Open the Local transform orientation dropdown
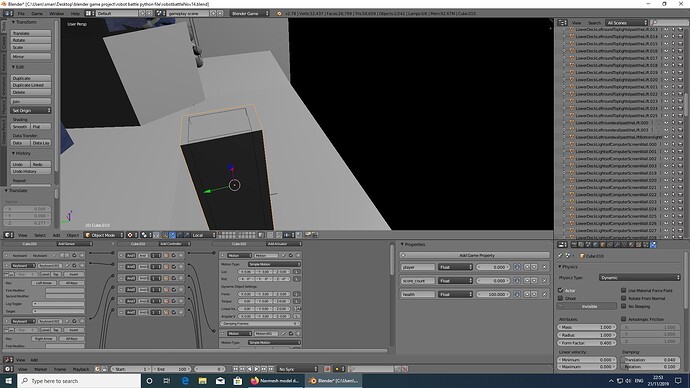 coord(203,235)
